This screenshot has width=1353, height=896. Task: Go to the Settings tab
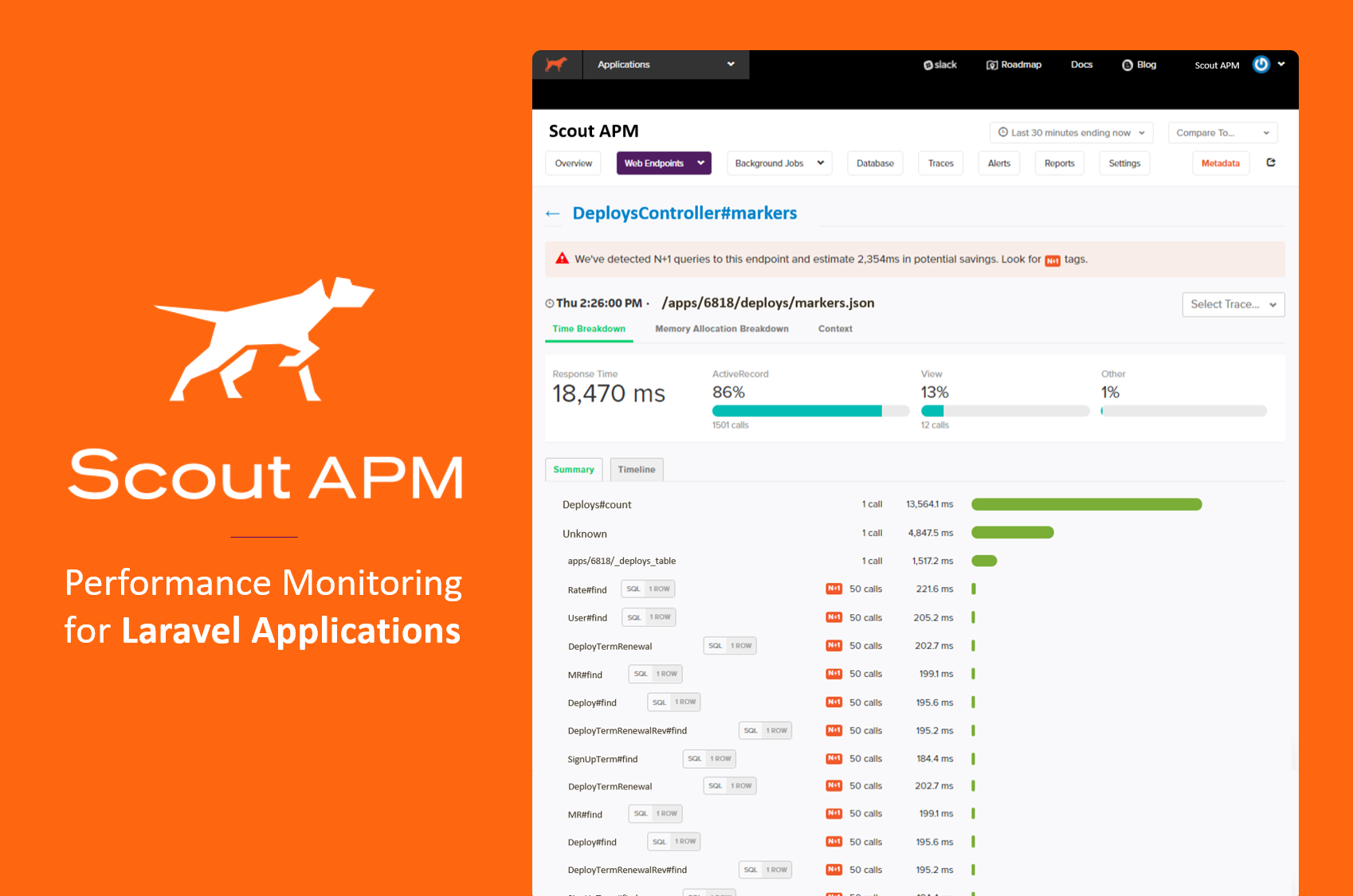click(1124, 163)
